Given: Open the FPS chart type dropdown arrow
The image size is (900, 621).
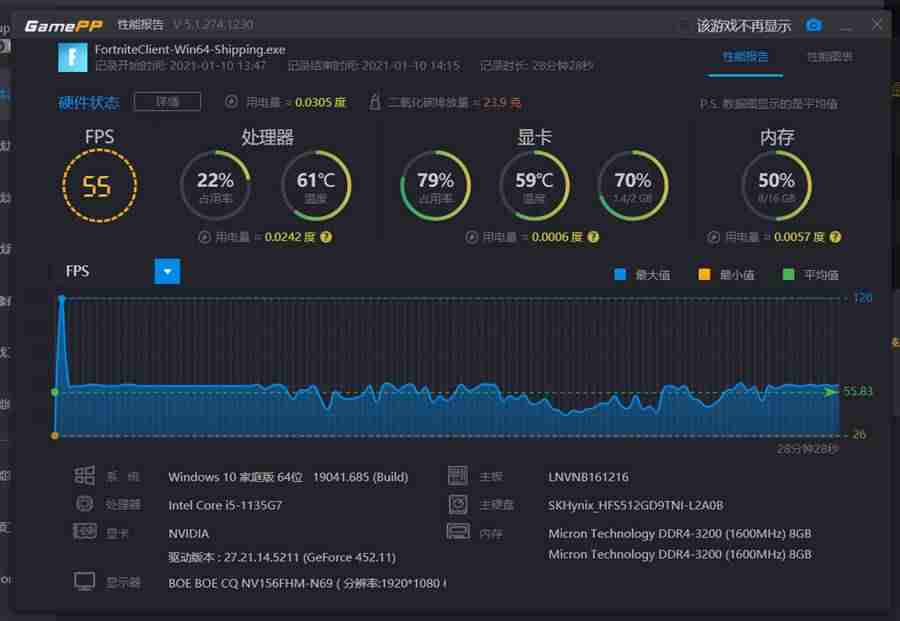Looking at the screenshot, I should click(x=167, y=271).
